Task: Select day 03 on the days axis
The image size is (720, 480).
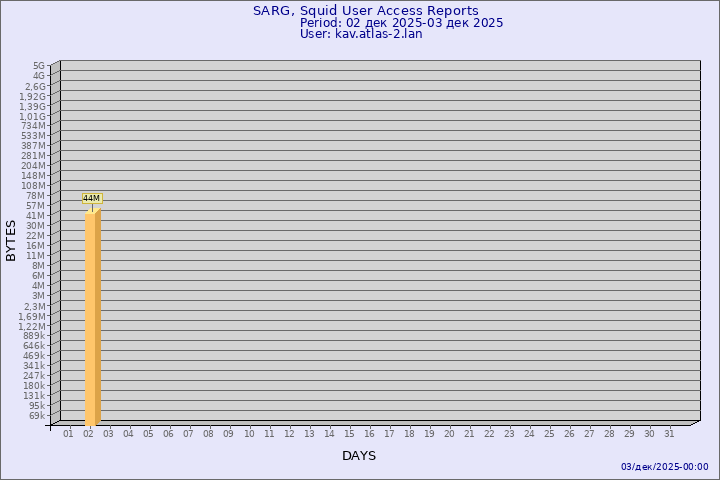Action: pyautogui.click(x=108, y=434)
